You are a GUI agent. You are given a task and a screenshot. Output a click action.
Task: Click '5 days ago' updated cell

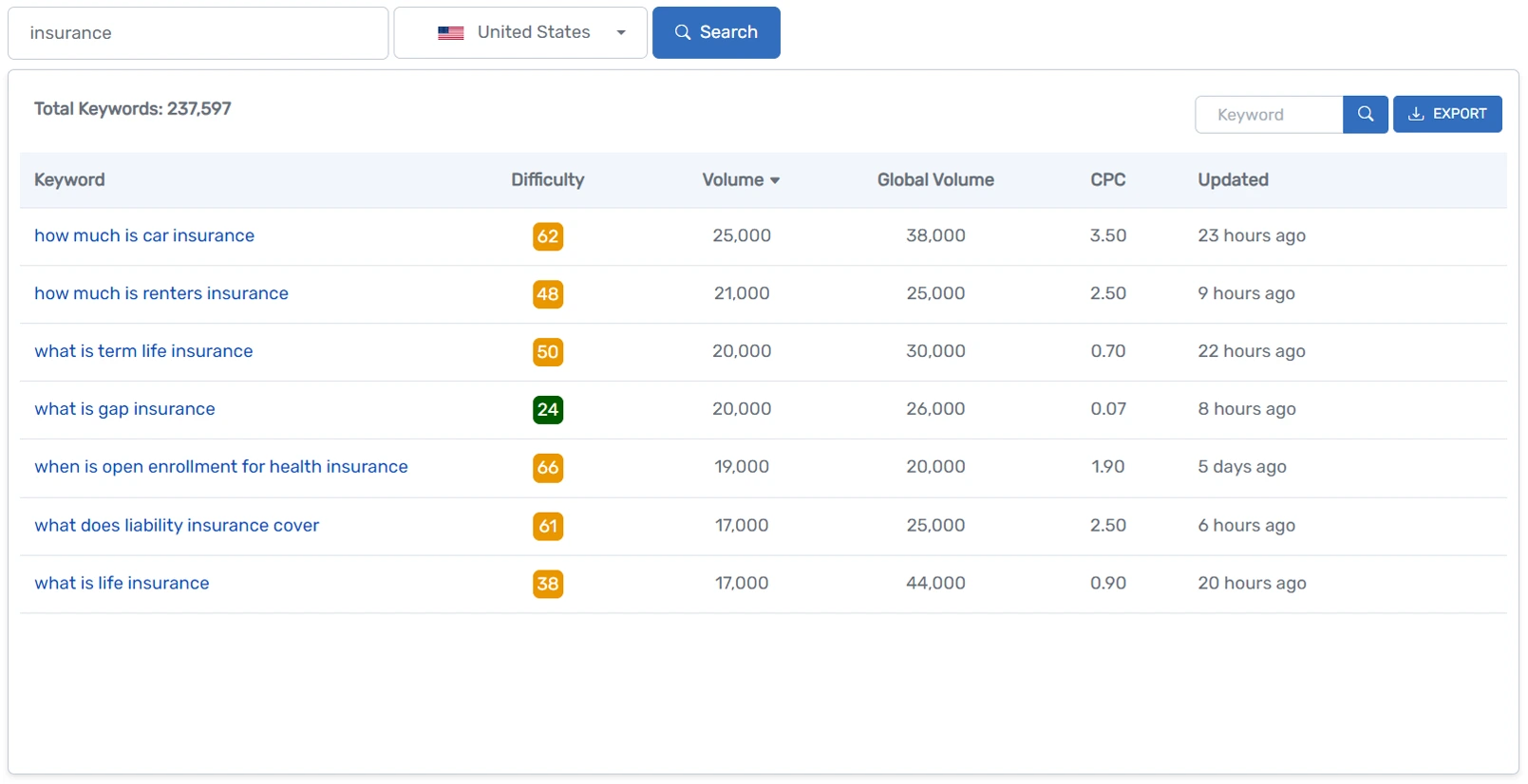1242,467
